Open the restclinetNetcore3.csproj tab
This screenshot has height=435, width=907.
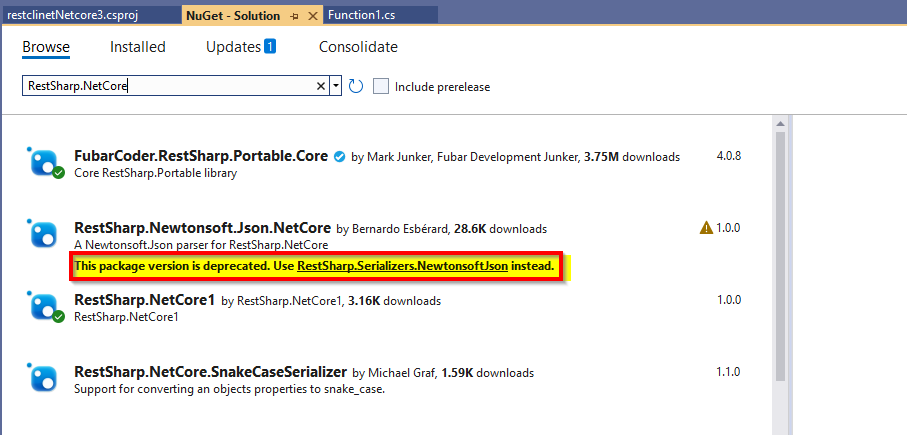click(x=72, y=15)
